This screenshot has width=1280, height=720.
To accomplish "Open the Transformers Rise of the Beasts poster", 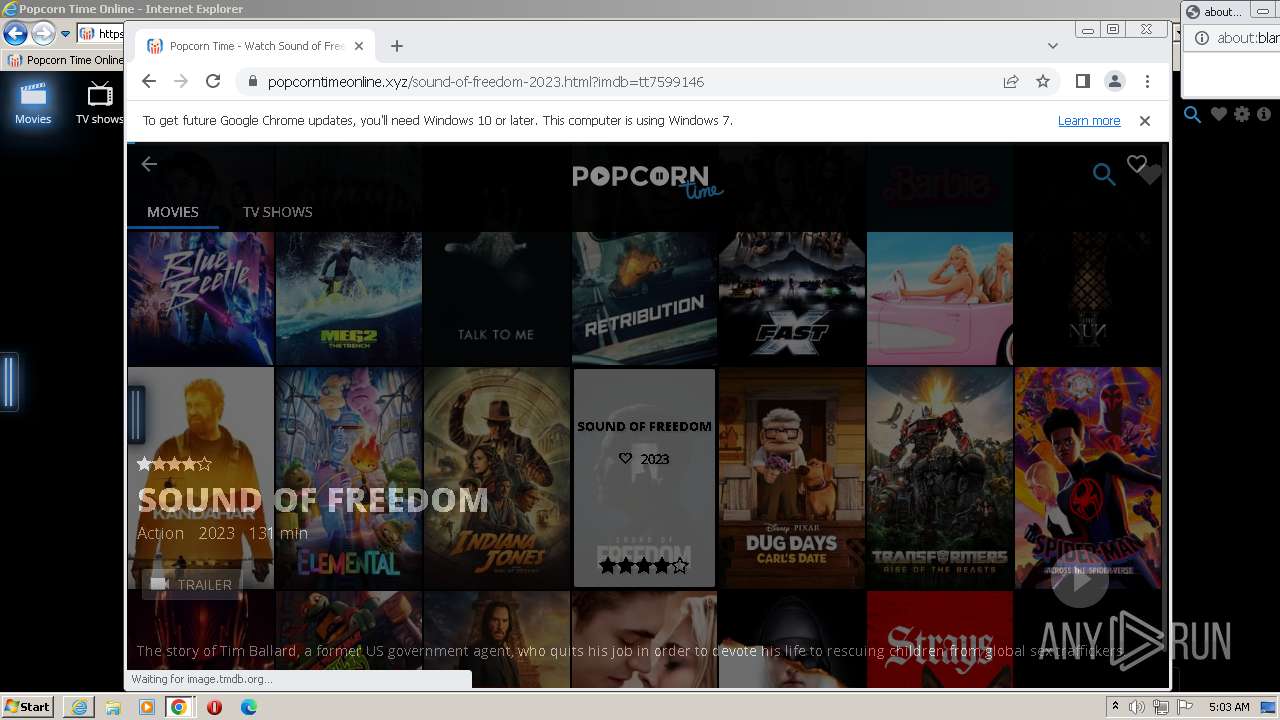I will pos(940,478).
